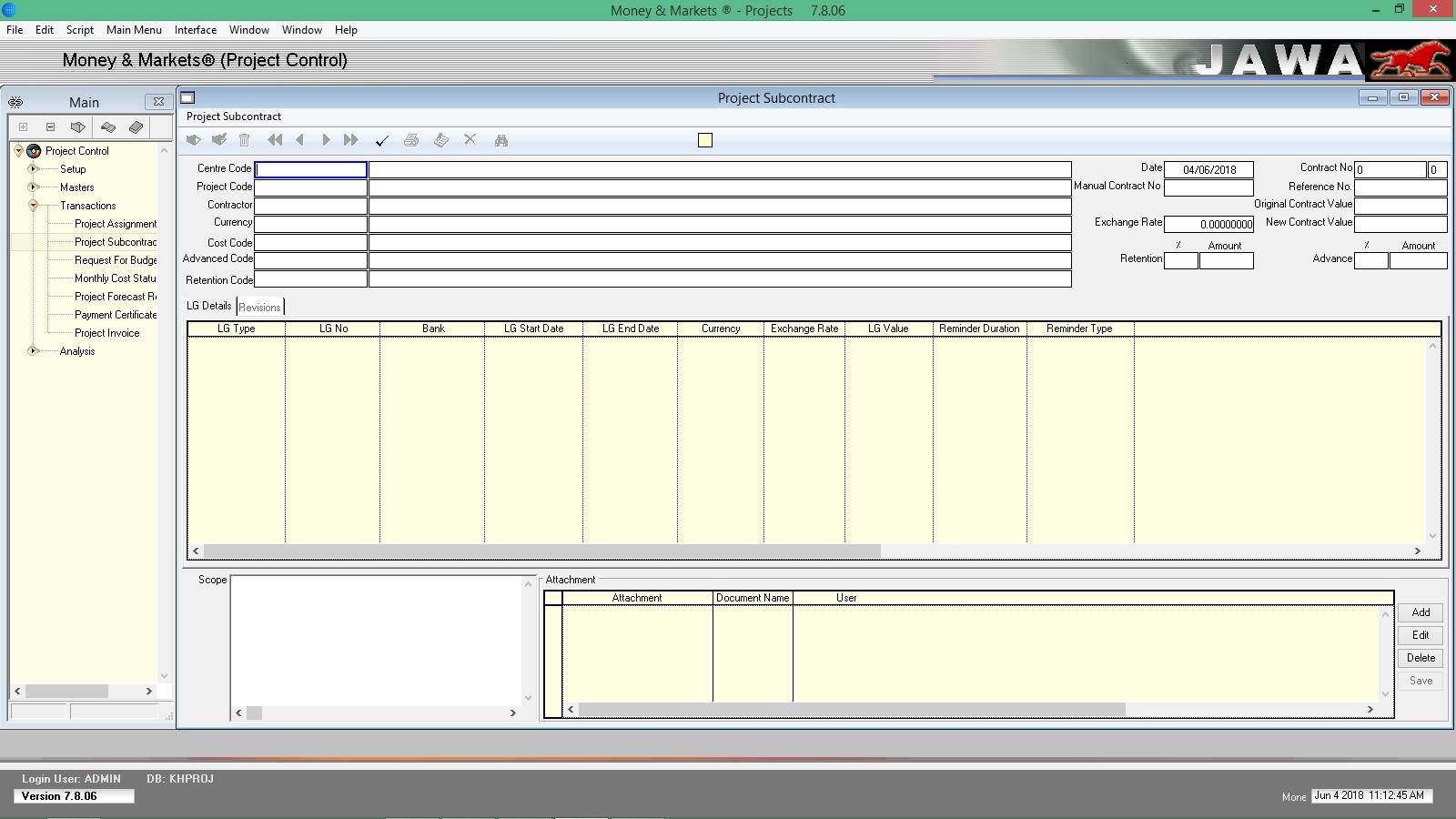Click the collapse-all minus icon in Main panel
This screenshot has height=819, width=1456.
coord(50,127)
